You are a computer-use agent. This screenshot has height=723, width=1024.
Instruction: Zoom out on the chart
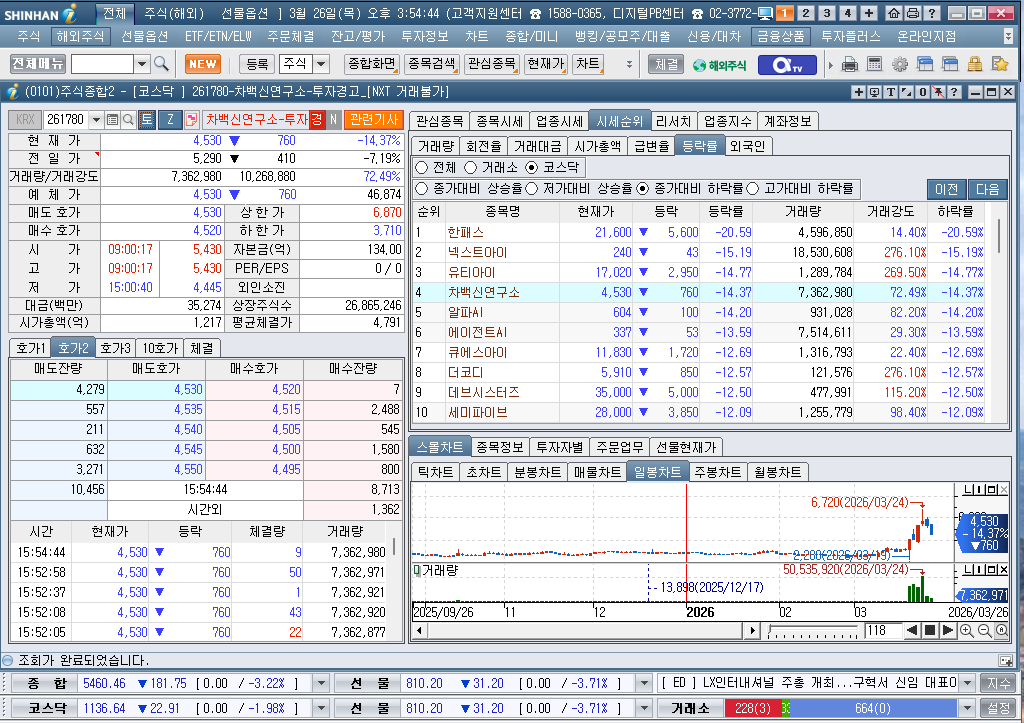coord(984,631)
